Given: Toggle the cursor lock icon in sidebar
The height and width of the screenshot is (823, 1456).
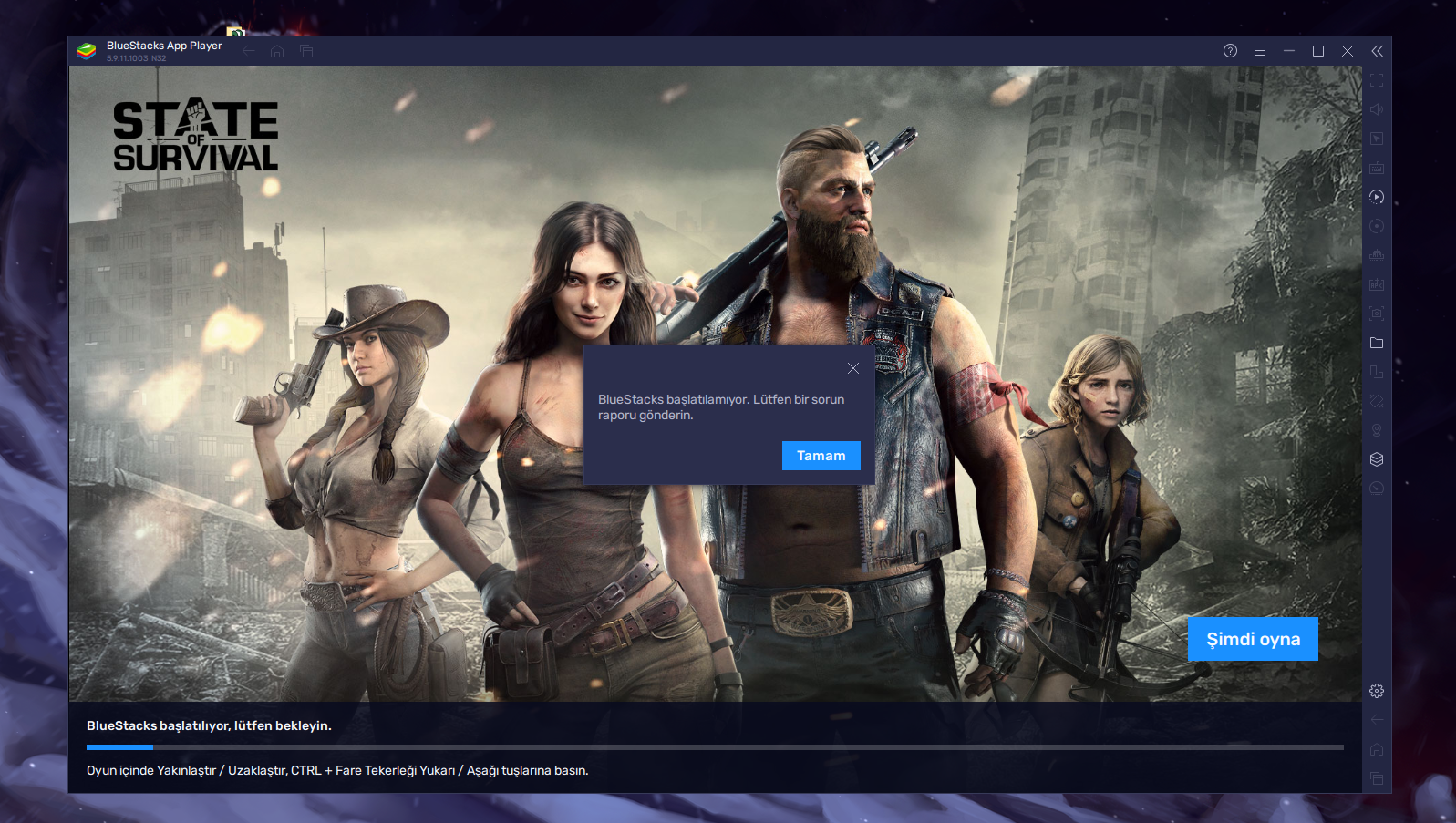Looking at the screenshot, I should tap(1377, 139).
